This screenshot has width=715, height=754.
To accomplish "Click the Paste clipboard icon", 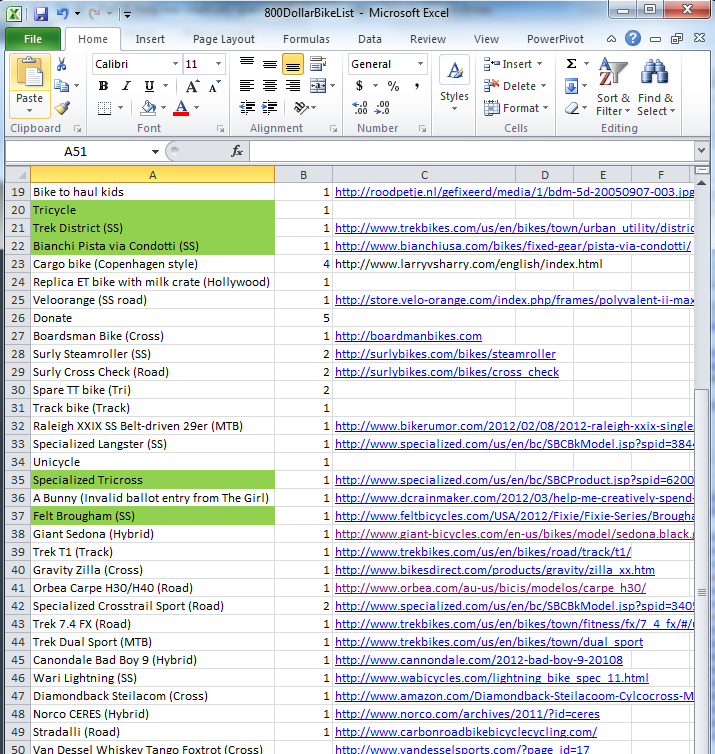I will [x=29, y=74].
